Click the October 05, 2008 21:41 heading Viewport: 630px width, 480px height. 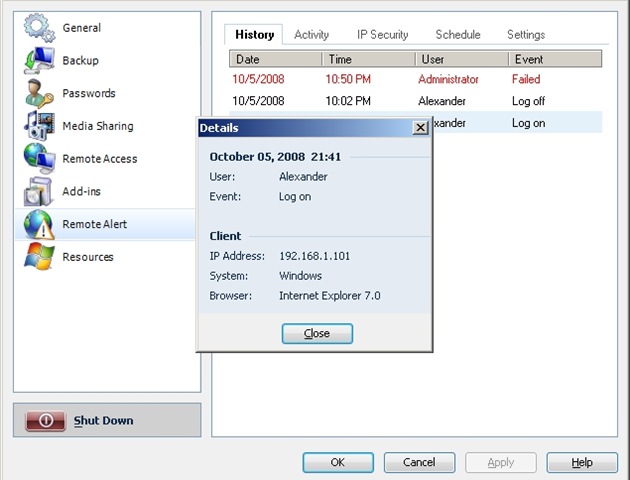(x=275, y=157)
